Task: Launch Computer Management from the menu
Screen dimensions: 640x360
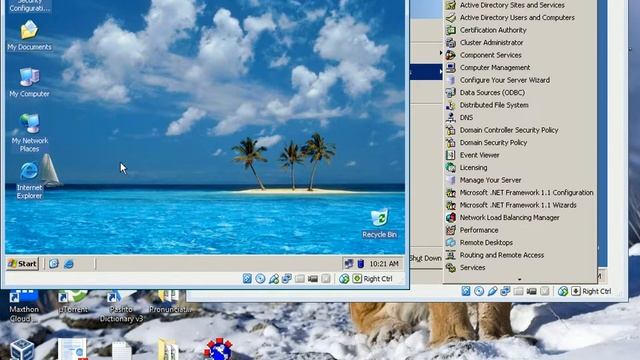Action: (520, 68)
